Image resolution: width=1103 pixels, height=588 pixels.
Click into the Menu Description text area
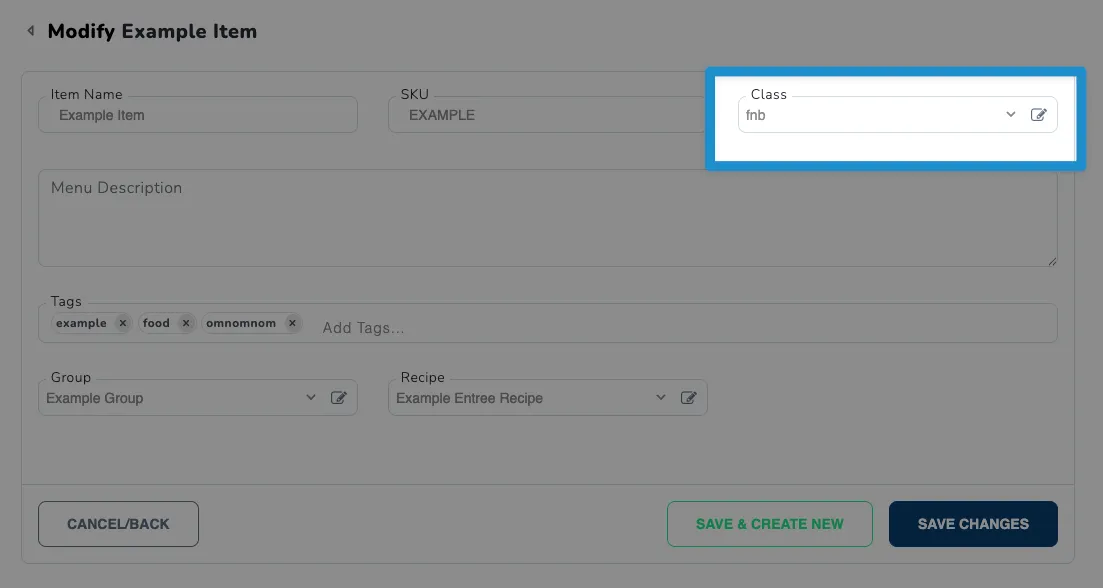547,218
